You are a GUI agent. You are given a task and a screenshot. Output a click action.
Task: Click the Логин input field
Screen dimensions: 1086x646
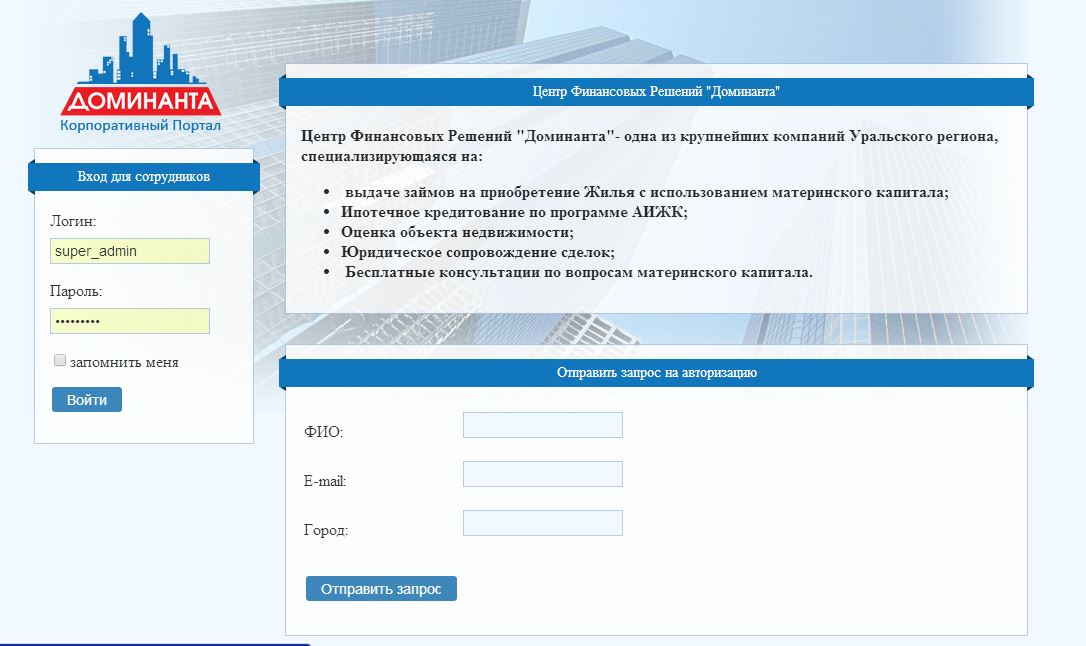point(130,251)
